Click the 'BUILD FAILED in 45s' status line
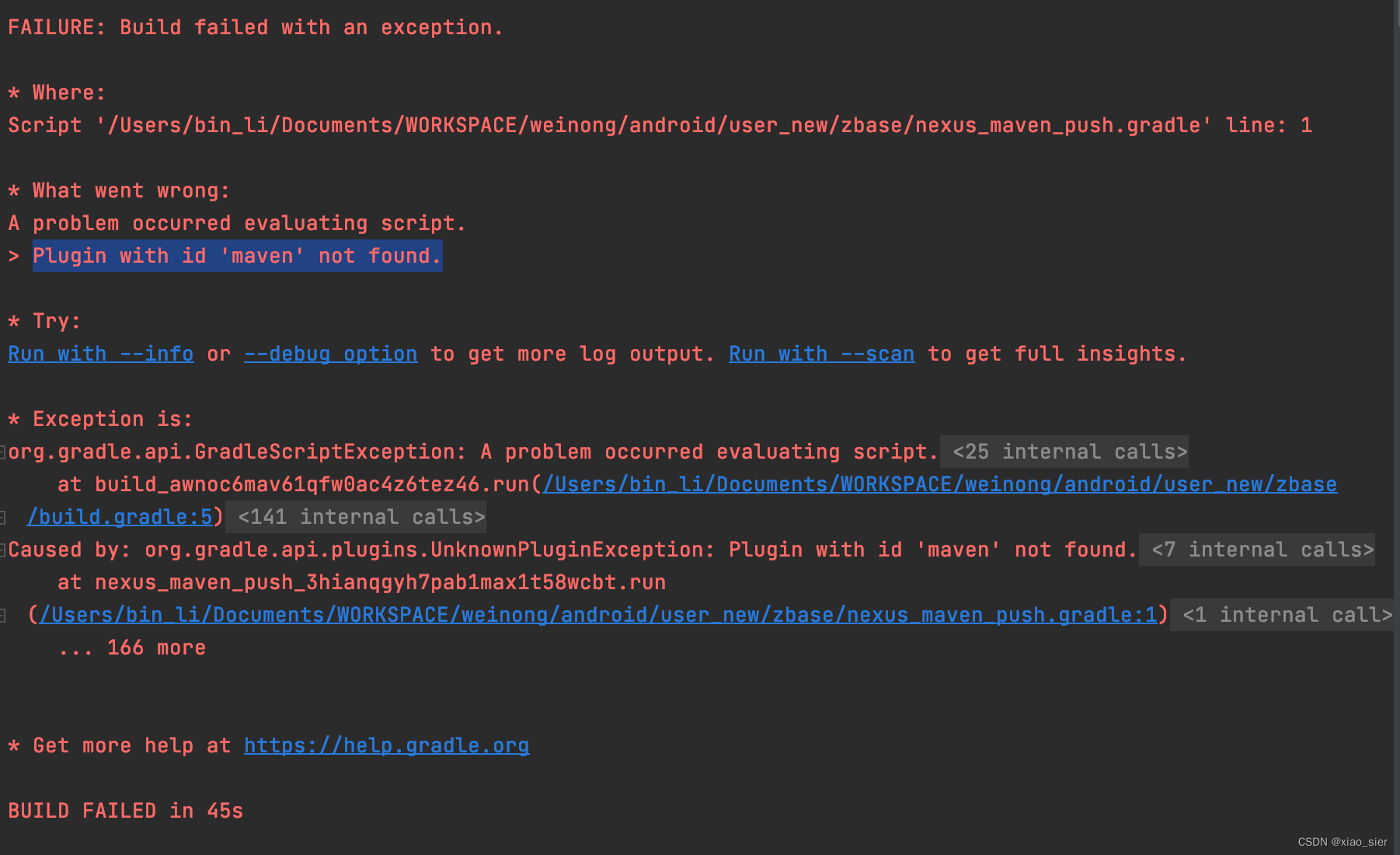The image size is (1400, 855). [x=125, y=810]
